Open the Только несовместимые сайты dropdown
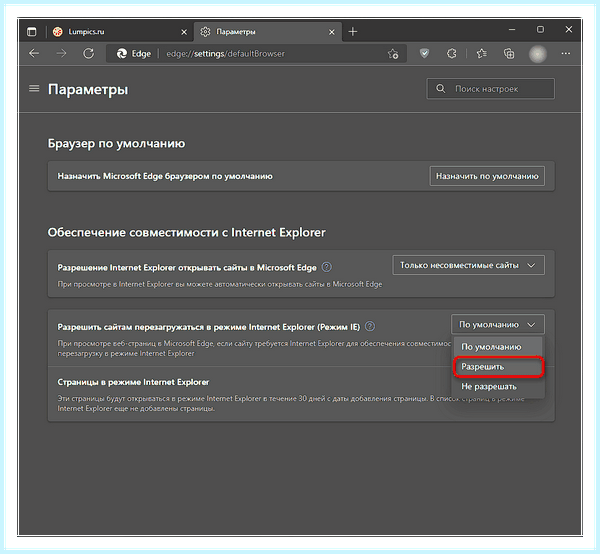600x554 pixels. pos(468,265)
